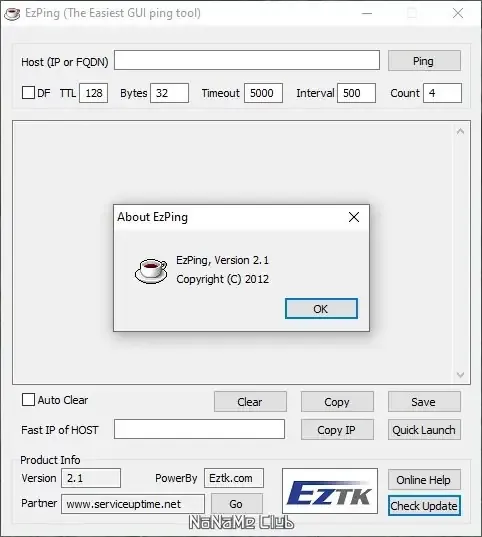Toggle the Auto Clear checkbox
Screen dimensions: 482x537
click(x=28, y=399)
